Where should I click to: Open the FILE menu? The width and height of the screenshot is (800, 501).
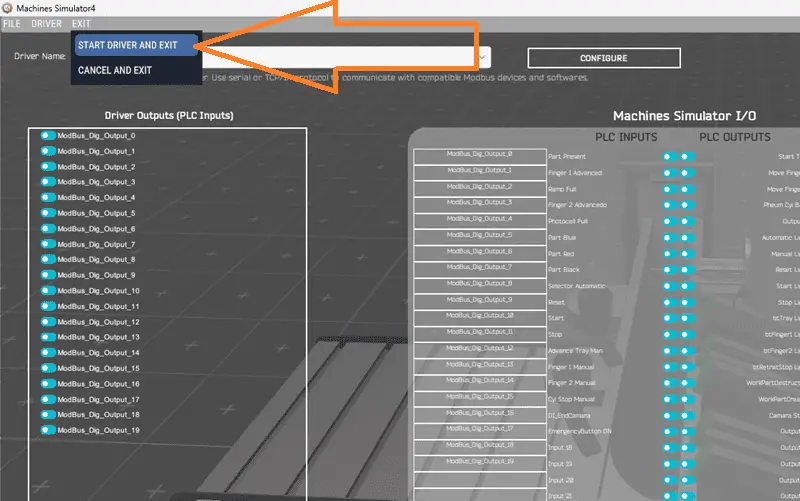(x=12, y=24)
